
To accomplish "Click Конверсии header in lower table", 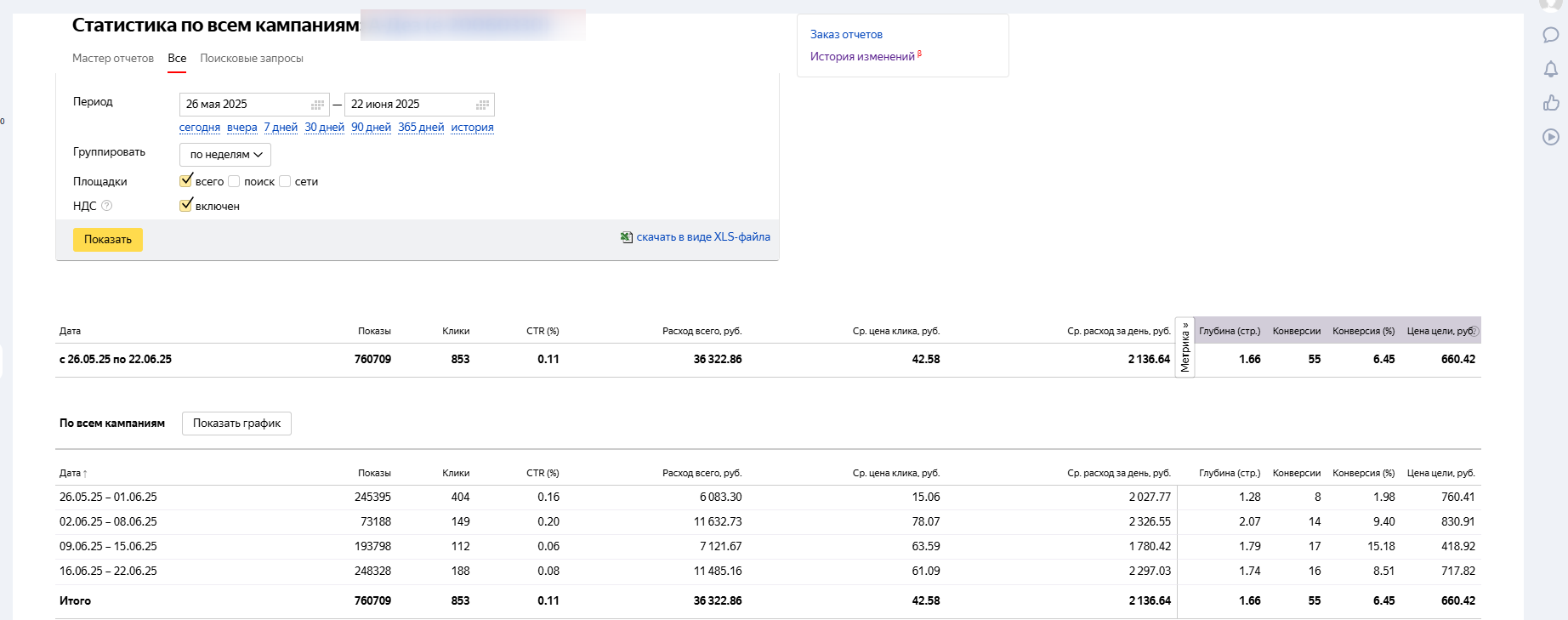I will click(x=1297, y=473).
